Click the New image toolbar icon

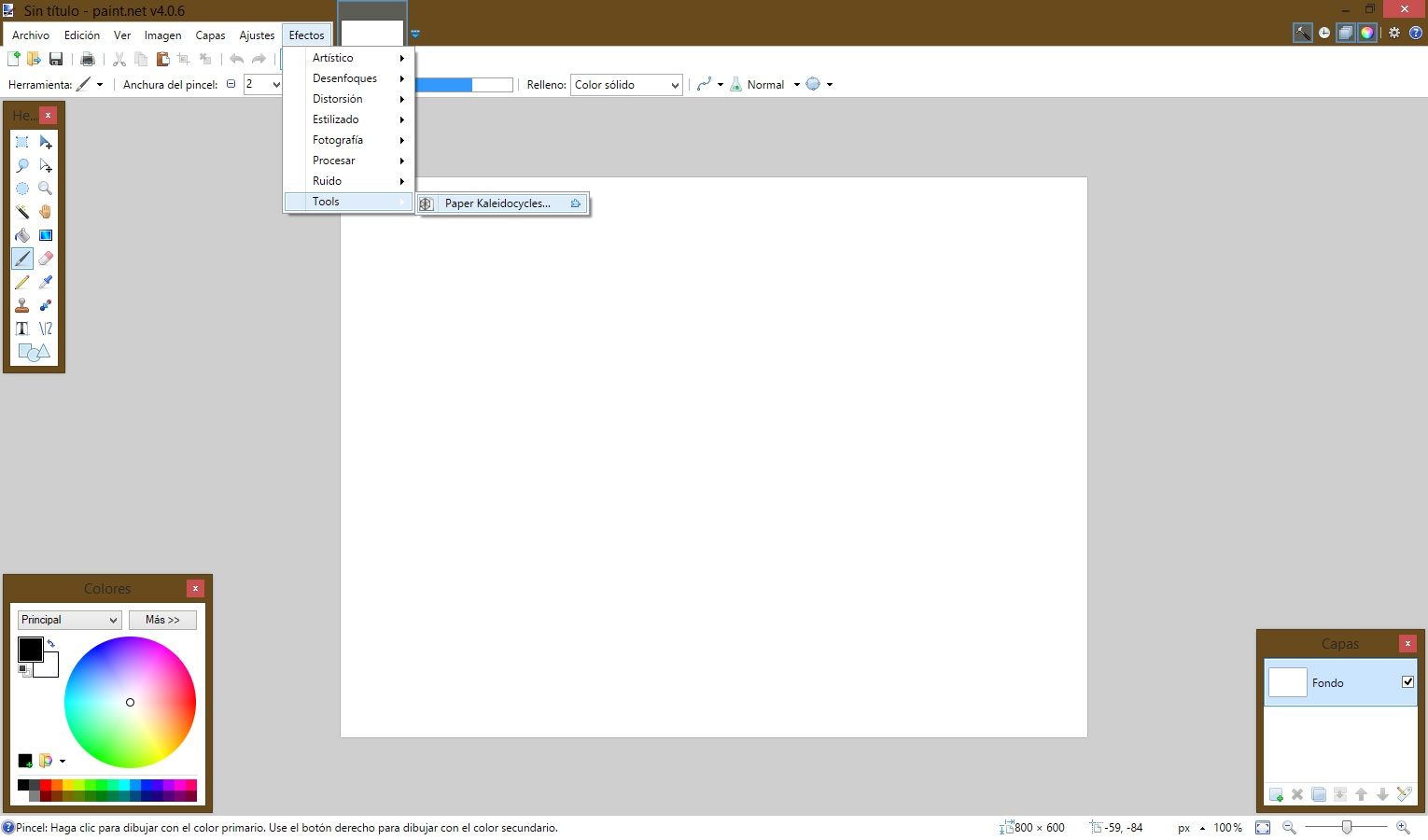14,60
